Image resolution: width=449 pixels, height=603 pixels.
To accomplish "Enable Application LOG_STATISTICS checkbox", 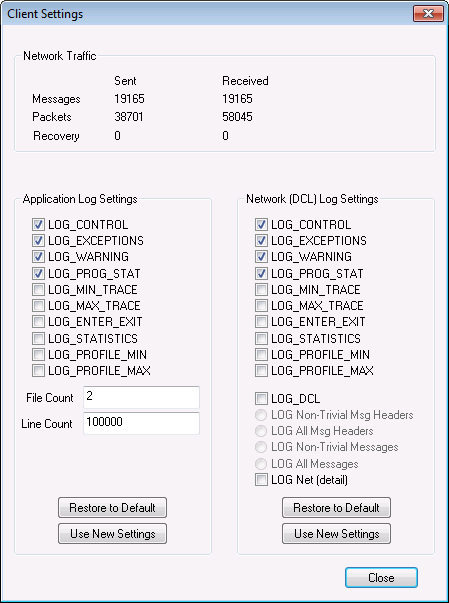I will (38, 338).
